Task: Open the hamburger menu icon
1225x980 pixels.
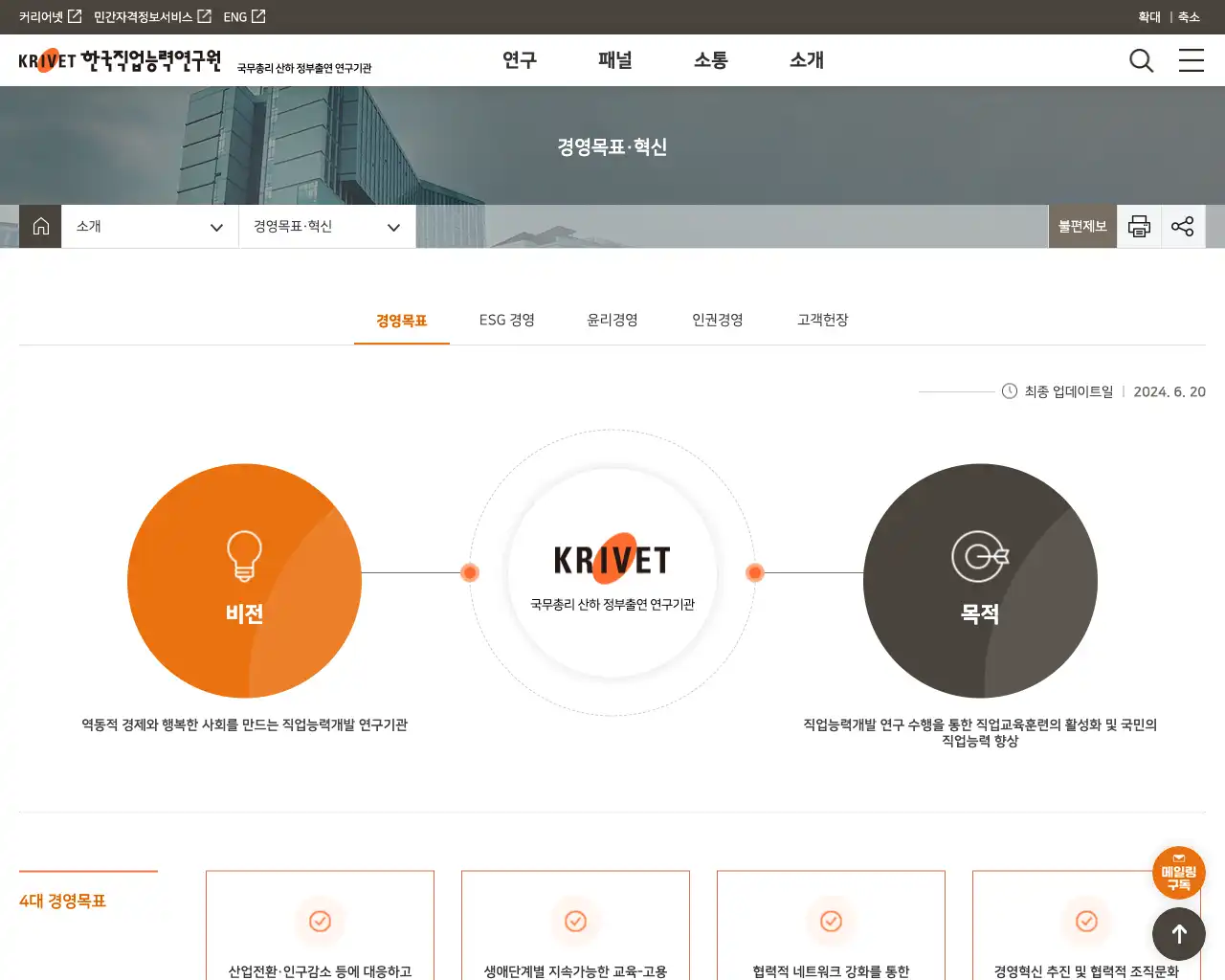Action: pos(1191,60)
